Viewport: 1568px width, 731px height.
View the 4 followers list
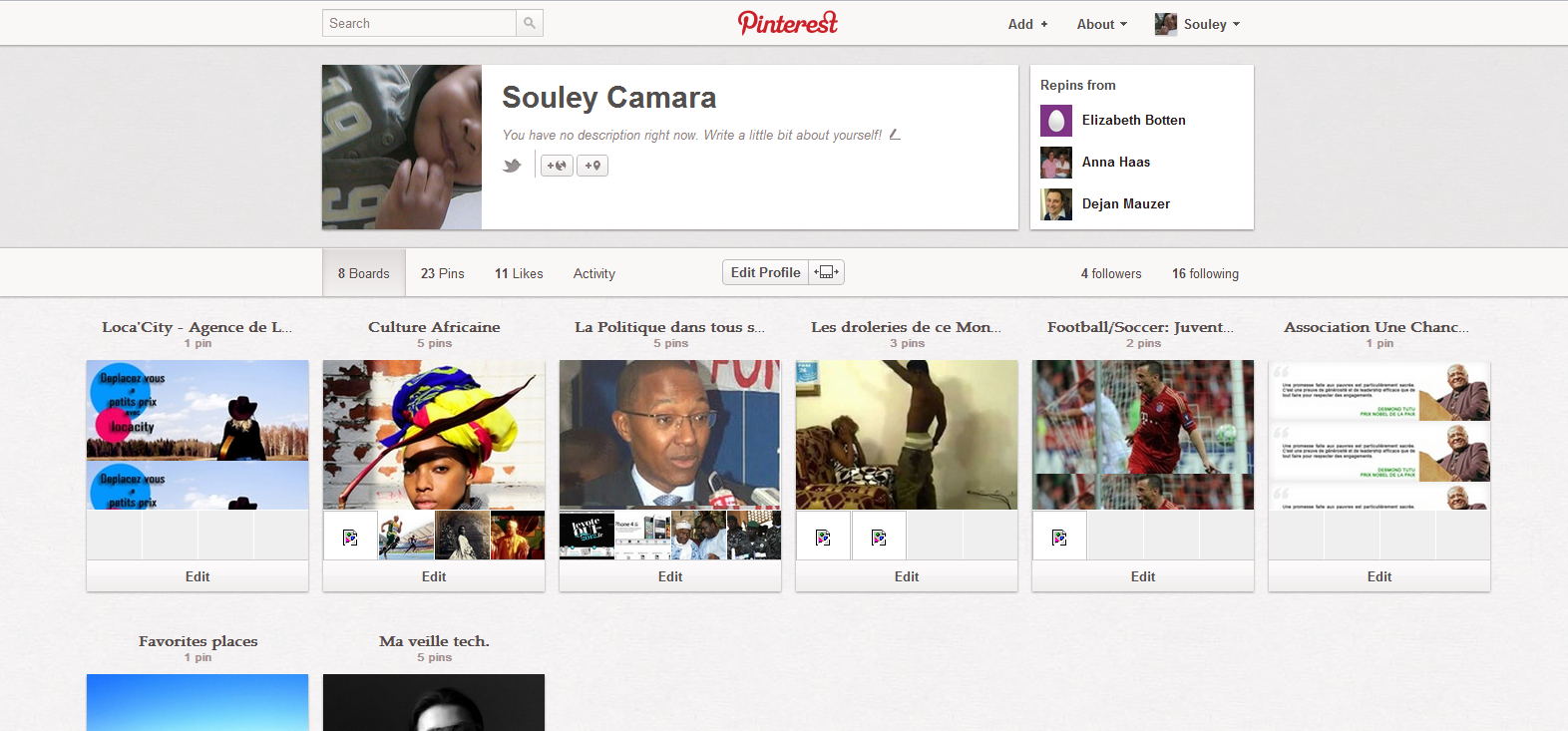coord(1111,273)
